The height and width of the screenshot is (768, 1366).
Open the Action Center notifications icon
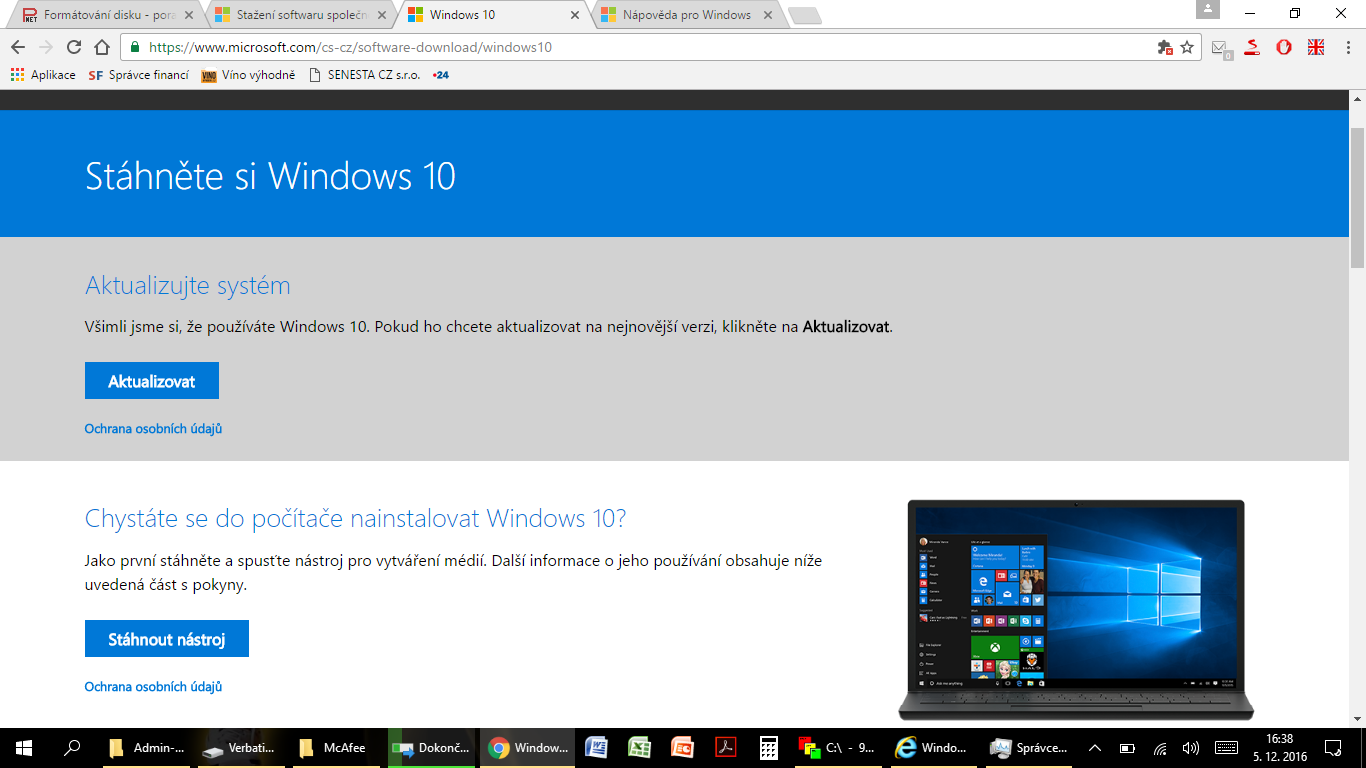(1332, 747)
